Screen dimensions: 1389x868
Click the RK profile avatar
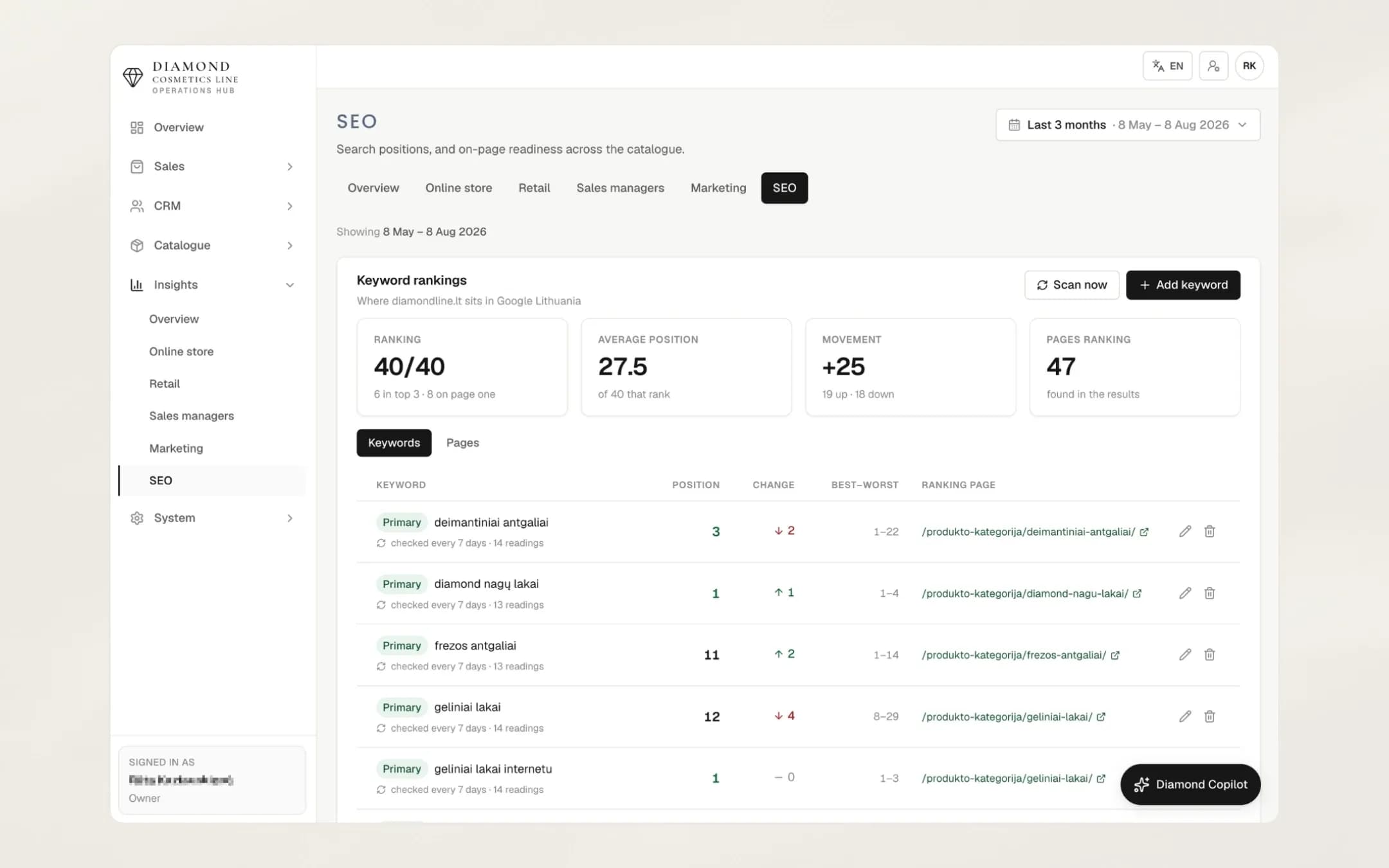click(x=1249, y=66)
